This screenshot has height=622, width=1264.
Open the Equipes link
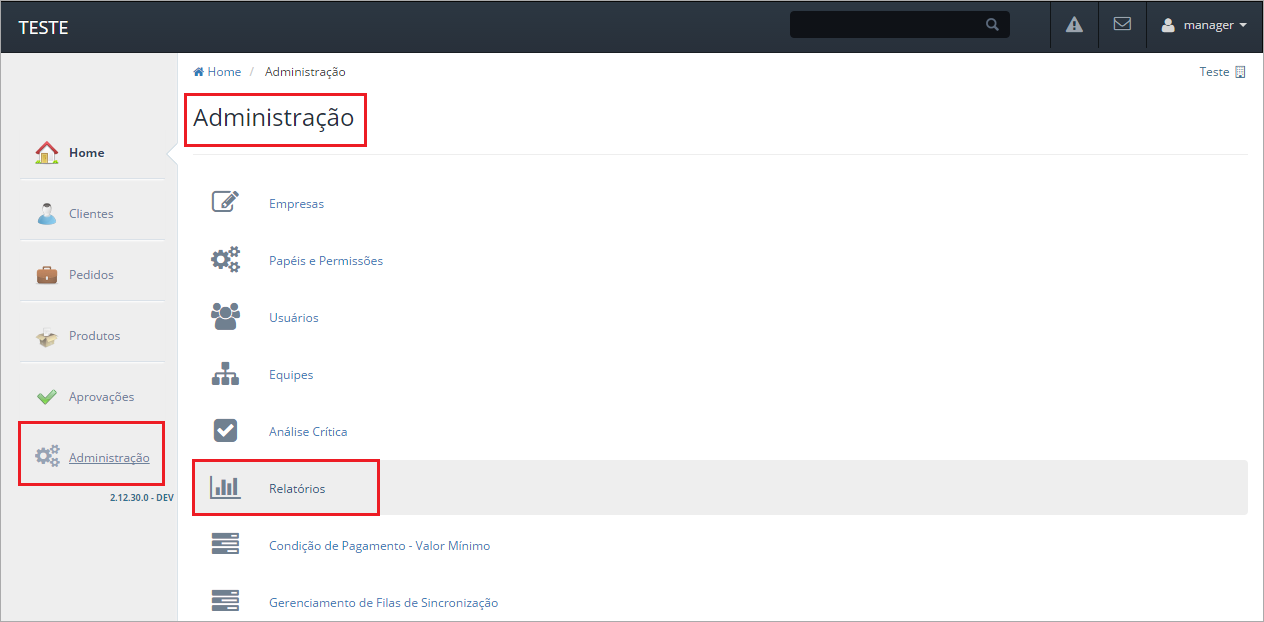point(291,375)
